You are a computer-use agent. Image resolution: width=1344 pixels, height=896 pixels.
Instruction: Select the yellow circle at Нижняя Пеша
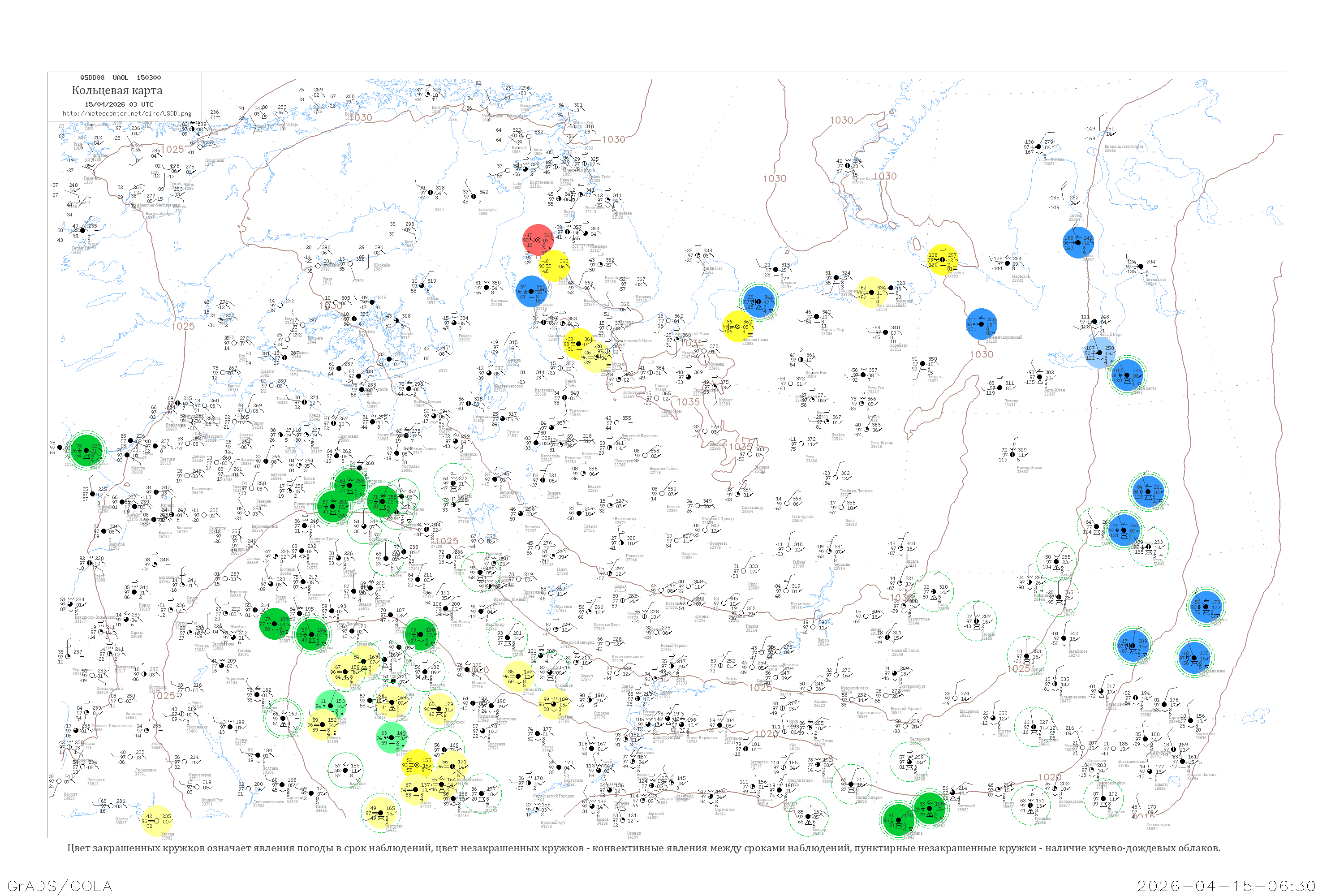[738, 326]
